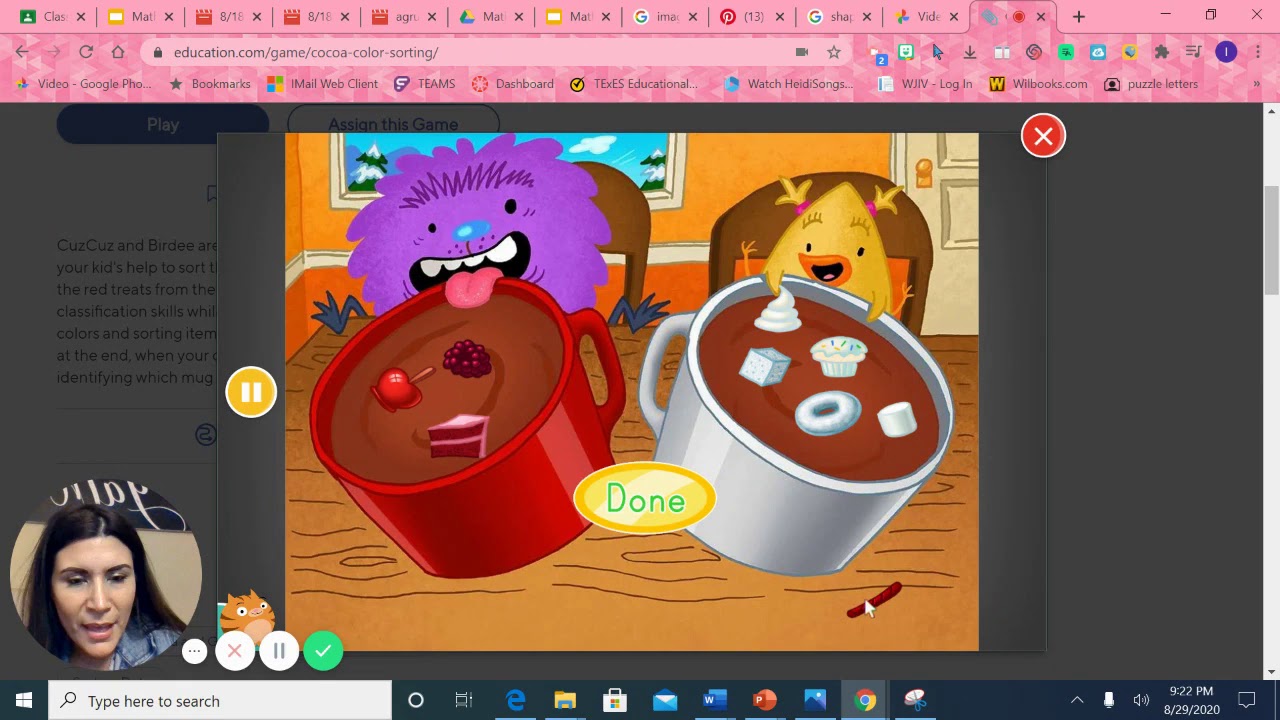
Task: Open Task View from the taskbar
Action: point(464,700)
